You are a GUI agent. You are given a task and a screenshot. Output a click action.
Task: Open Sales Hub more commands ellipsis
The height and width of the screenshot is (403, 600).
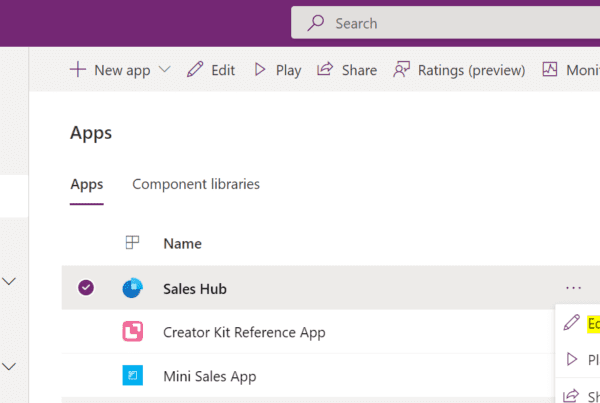[574, 288]
